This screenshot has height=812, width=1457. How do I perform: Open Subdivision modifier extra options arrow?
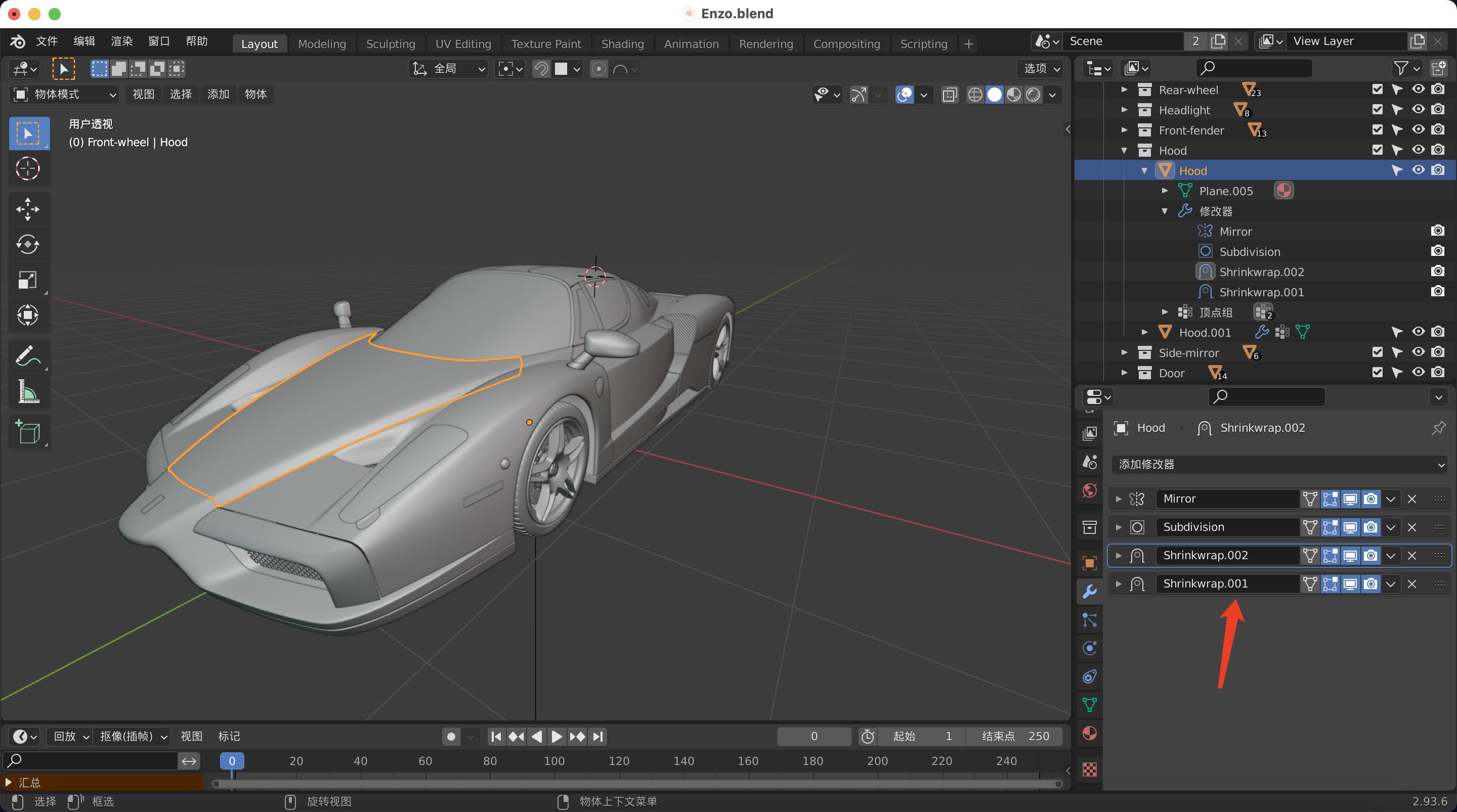(1391, 527)
